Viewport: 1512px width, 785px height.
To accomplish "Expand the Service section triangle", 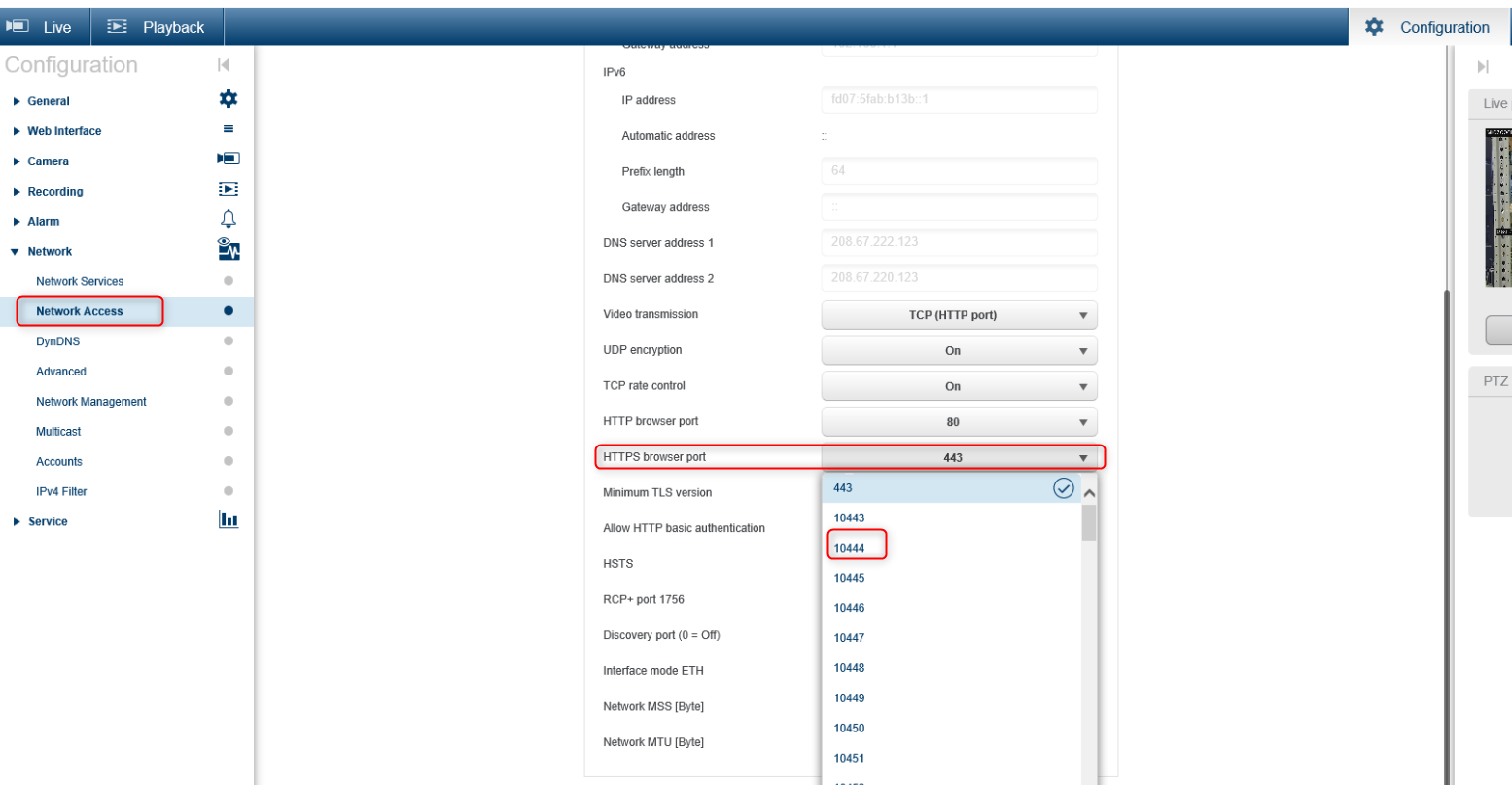I will pyautogui.click(x=17, y=522).
